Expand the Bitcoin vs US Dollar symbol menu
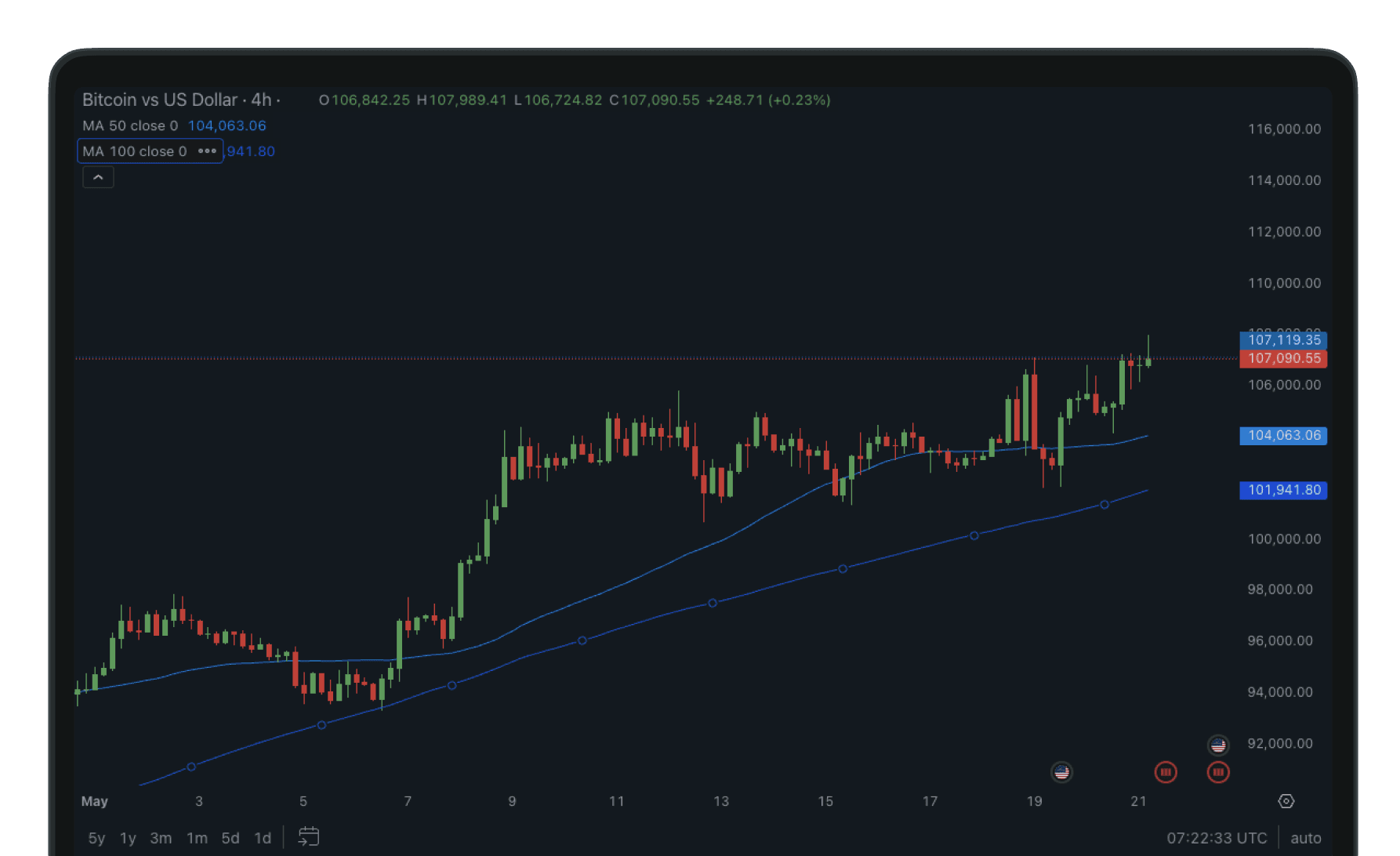 [160, 100]
